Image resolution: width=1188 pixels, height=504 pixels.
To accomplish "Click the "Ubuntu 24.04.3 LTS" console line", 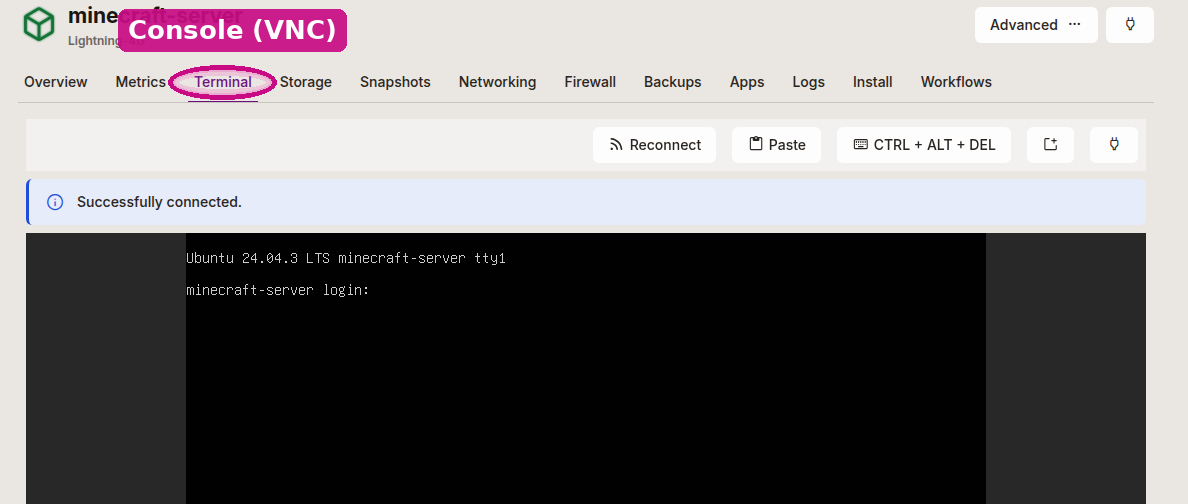I will 345,258.
